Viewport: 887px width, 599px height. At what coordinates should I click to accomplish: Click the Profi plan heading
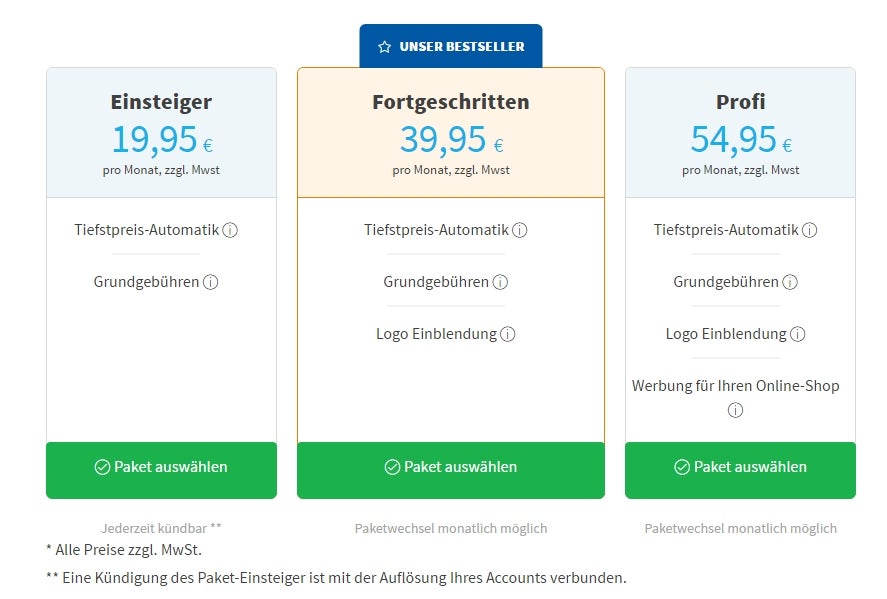(740, 102)
